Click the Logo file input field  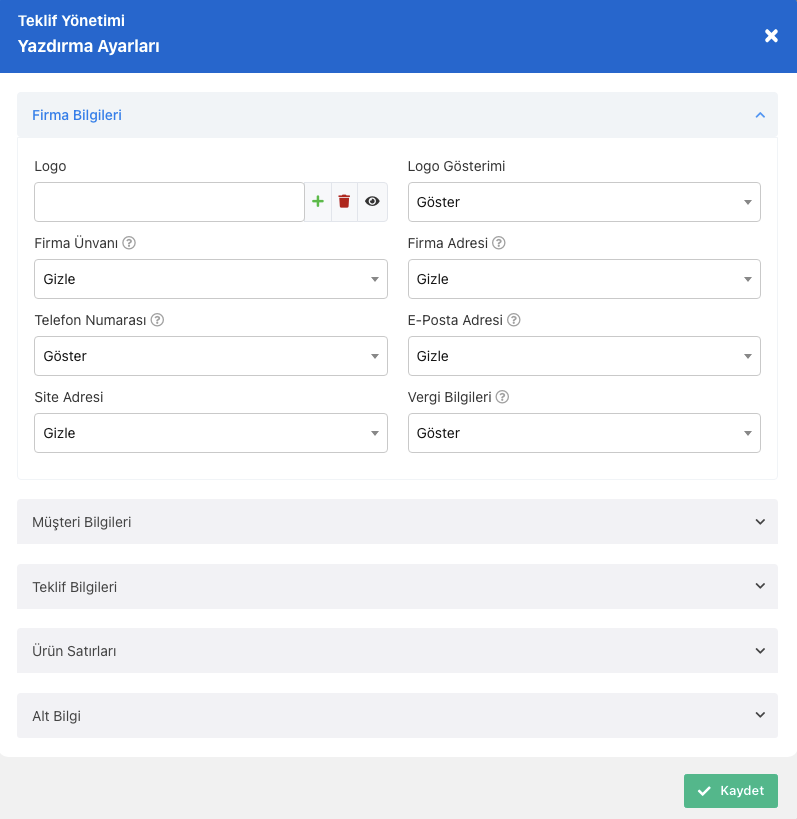[x=169, y=202]
